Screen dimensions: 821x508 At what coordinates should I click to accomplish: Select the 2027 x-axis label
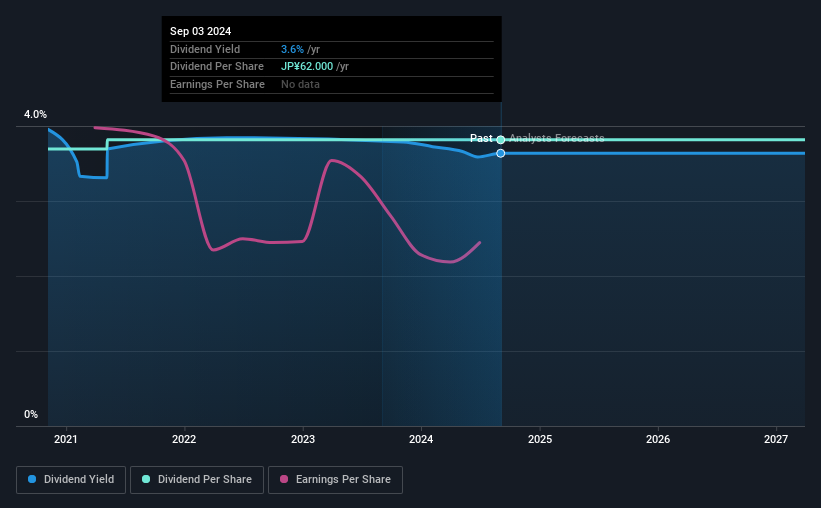(x=775, y=439)
